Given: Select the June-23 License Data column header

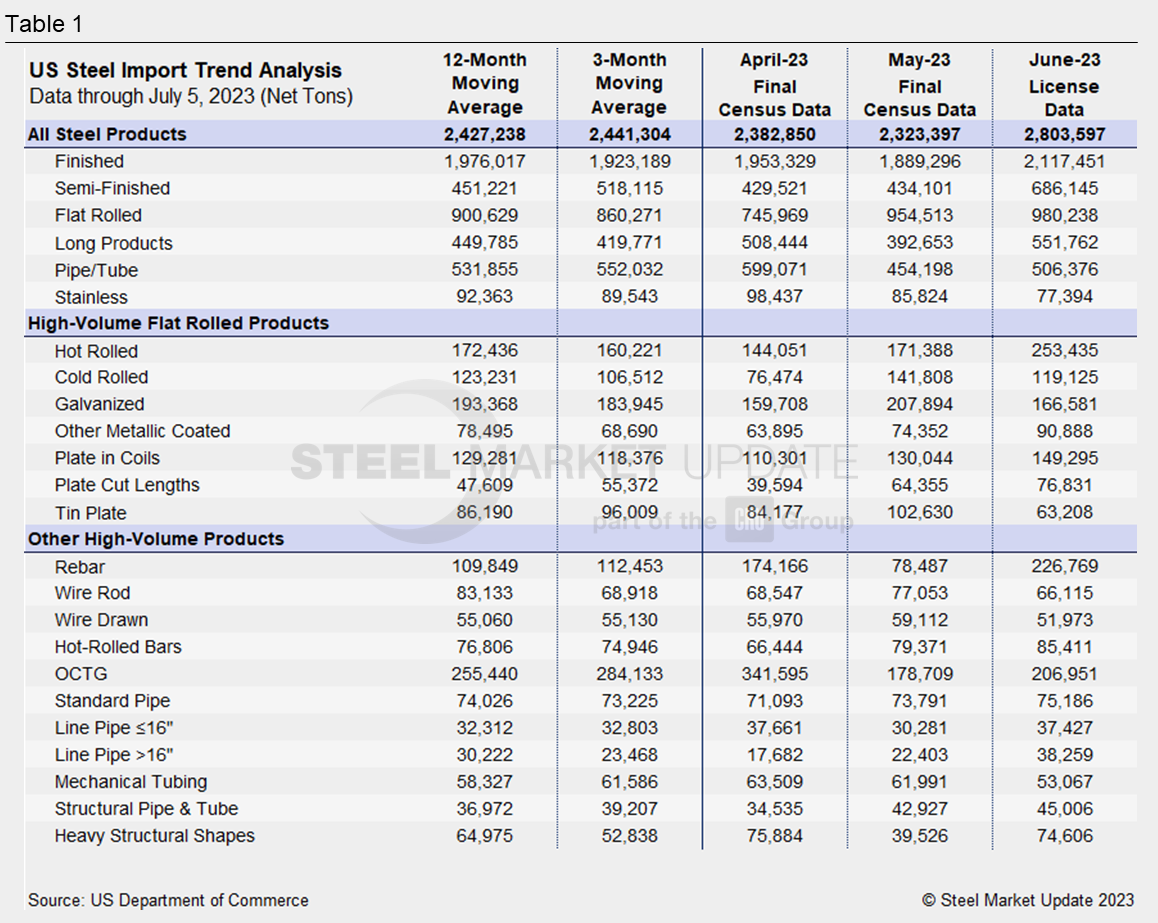Looking at the screenshot, I should [x=1063, y=85].
